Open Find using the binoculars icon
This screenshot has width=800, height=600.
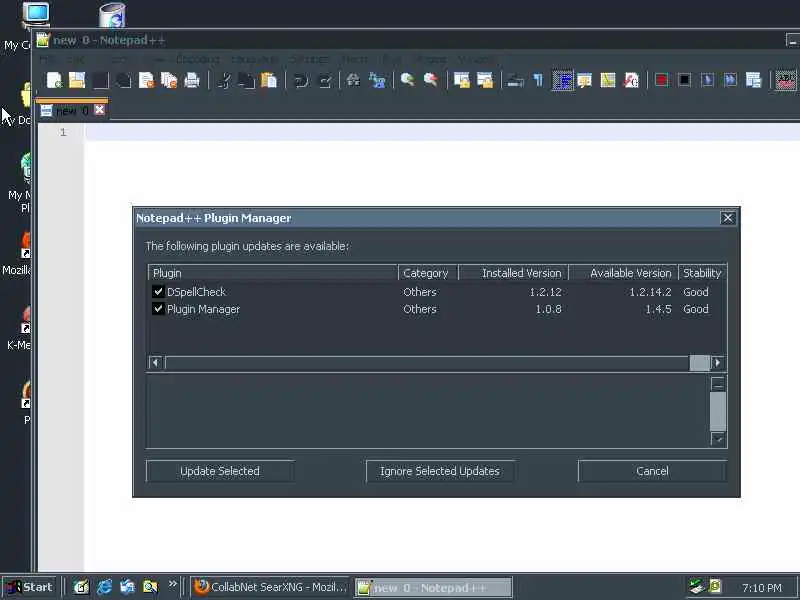coord(353,80)
